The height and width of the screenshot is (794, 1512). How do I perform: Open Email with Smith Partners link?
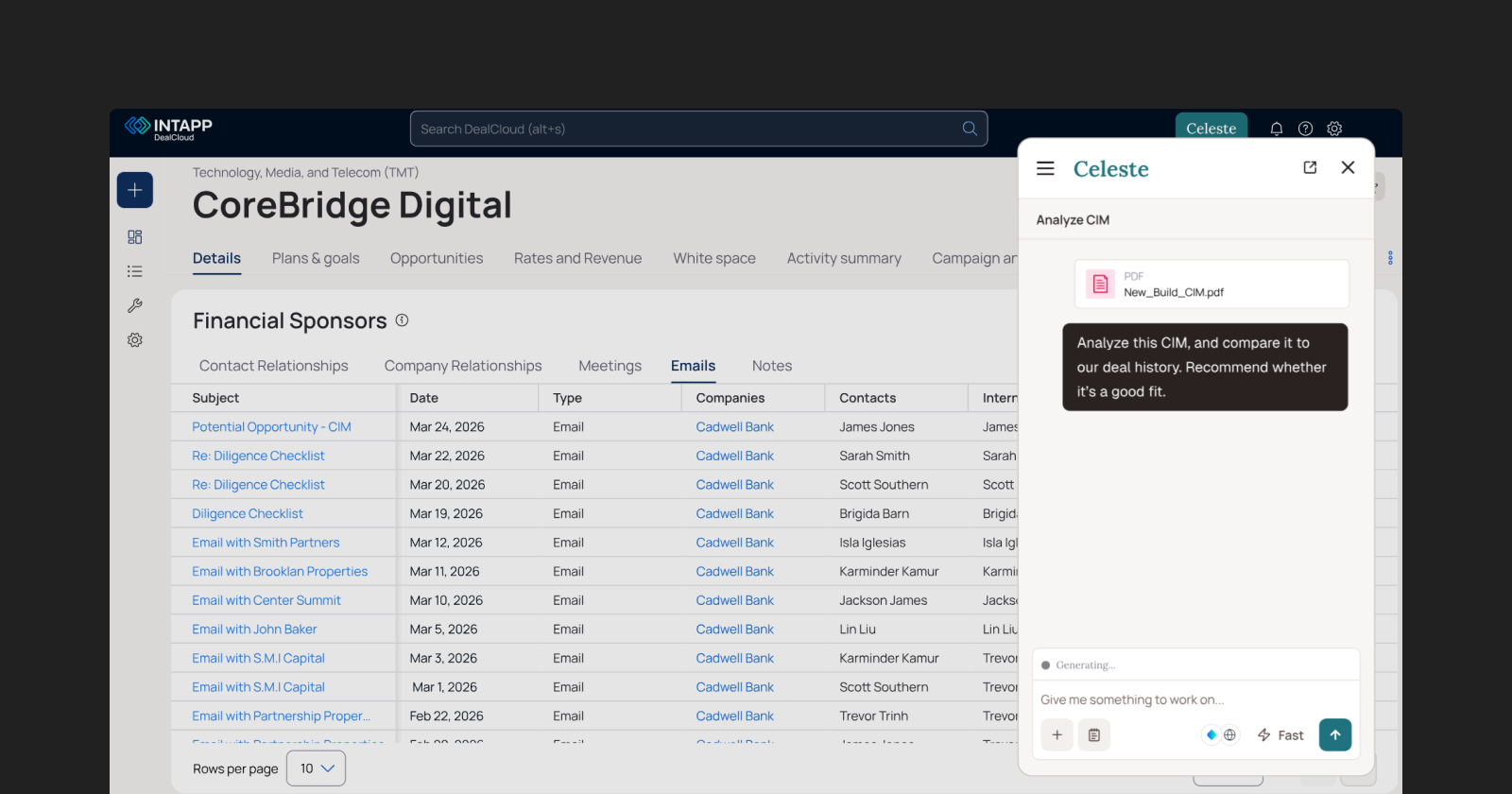[x=266, y=543]
